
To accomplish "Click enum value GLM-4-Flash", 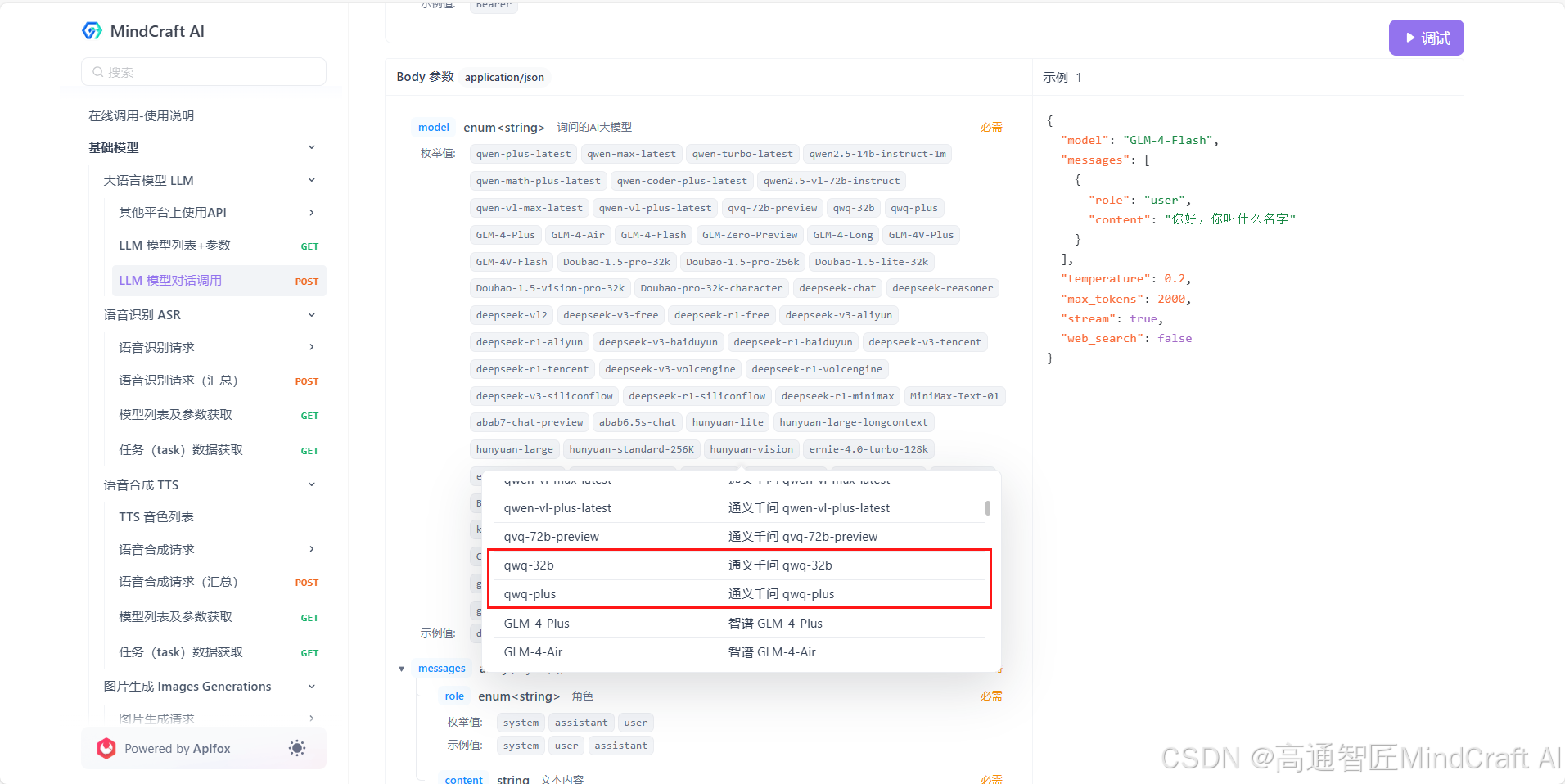I will tap(653, 235).
